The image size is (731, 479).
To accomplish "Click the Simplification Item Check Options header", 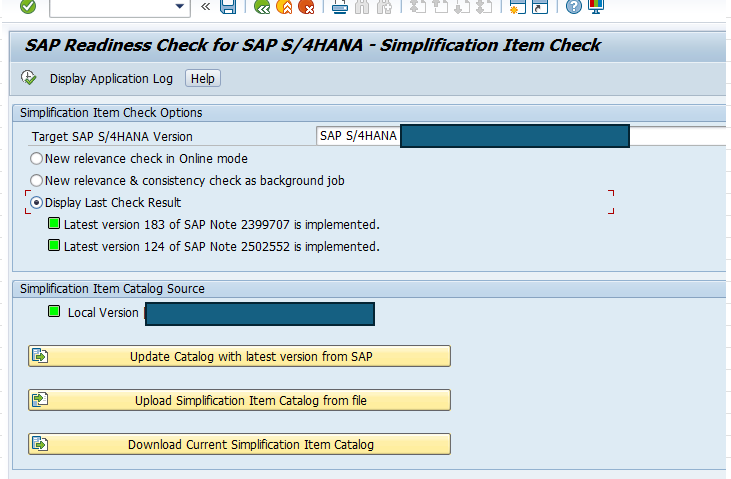I will coord(111,113).
